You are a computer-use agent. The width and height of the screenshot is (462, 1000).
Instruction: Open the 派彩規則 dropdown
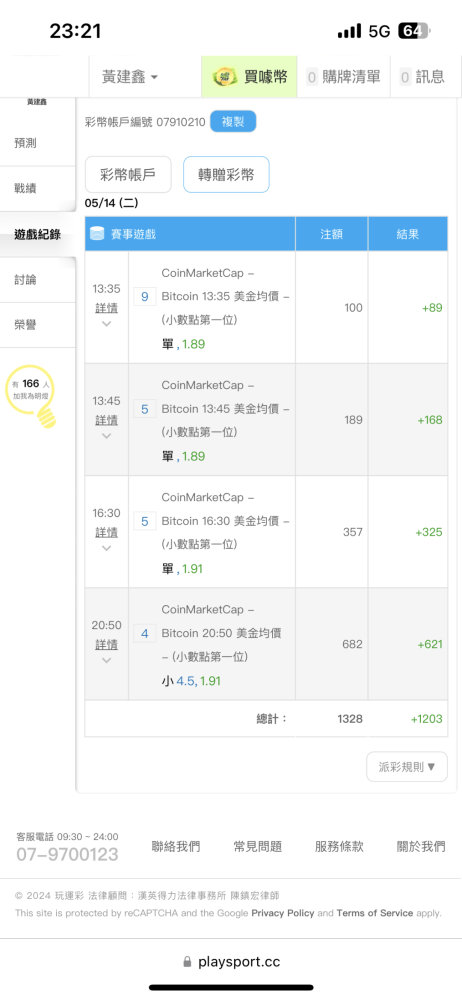pyautogui.click(x=406, y=767)
